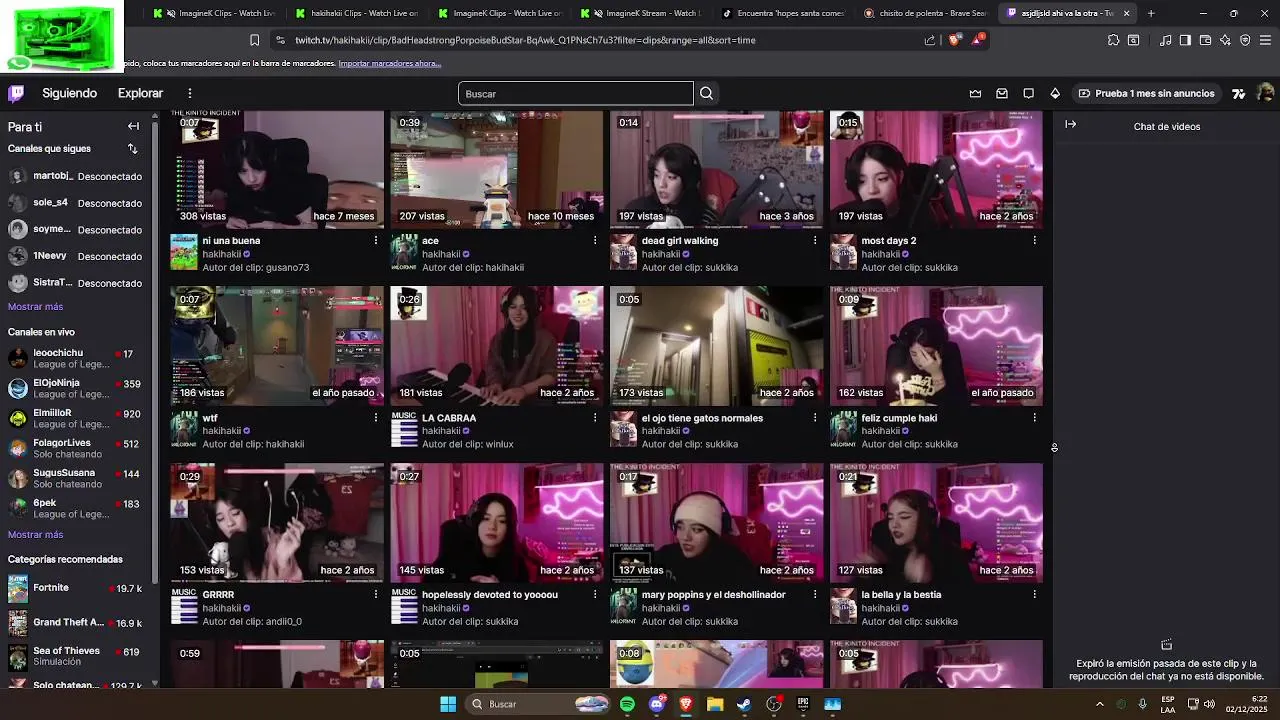Switch to 'Encuentra hopes santa comes' tab

pos(782,13)
